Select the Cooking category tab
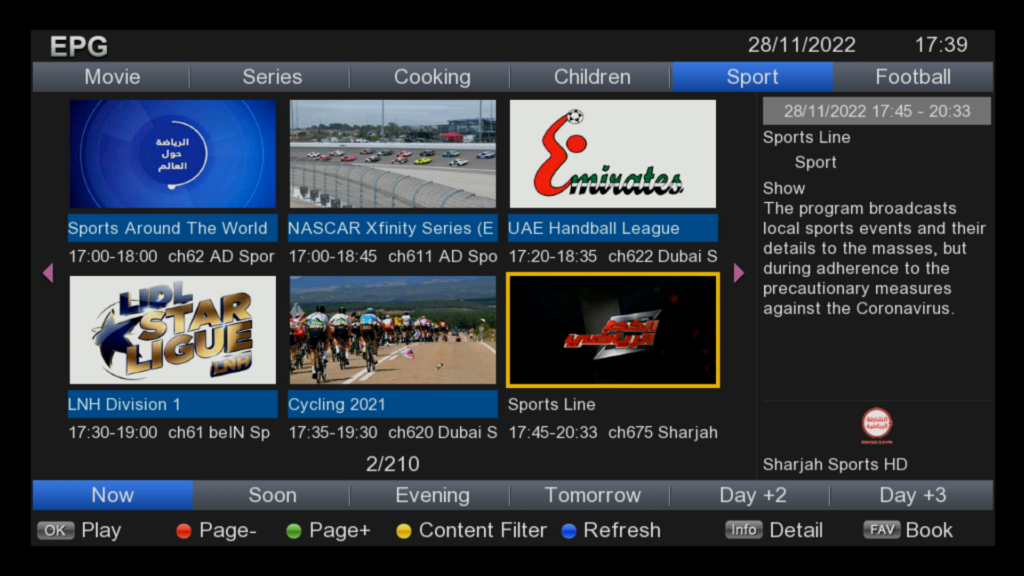The image size is (1024, 576). tap(432, 77)
